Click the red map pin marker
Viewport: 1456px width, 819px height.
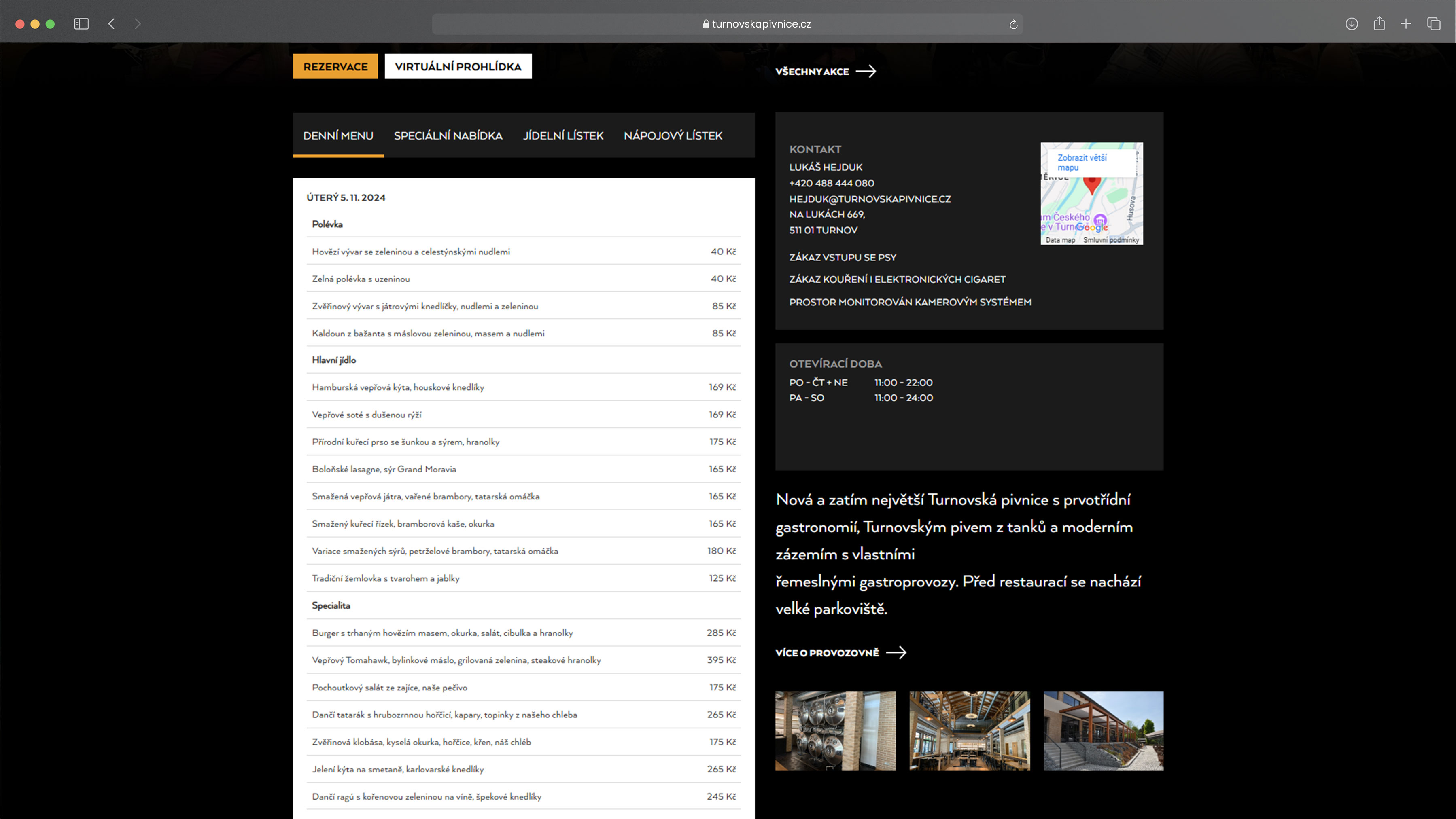1091,184
